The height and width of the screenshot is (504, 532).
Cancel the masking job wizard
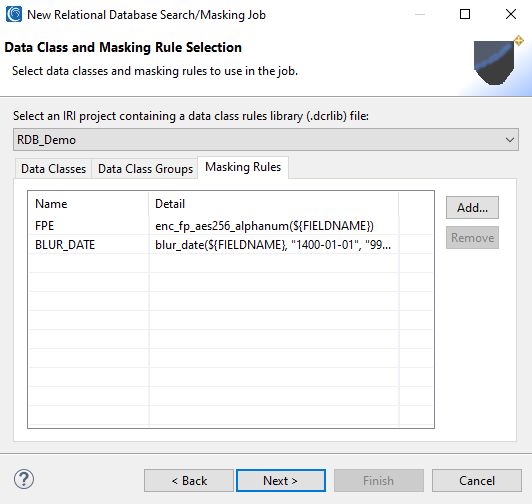[x=477, y=481]
